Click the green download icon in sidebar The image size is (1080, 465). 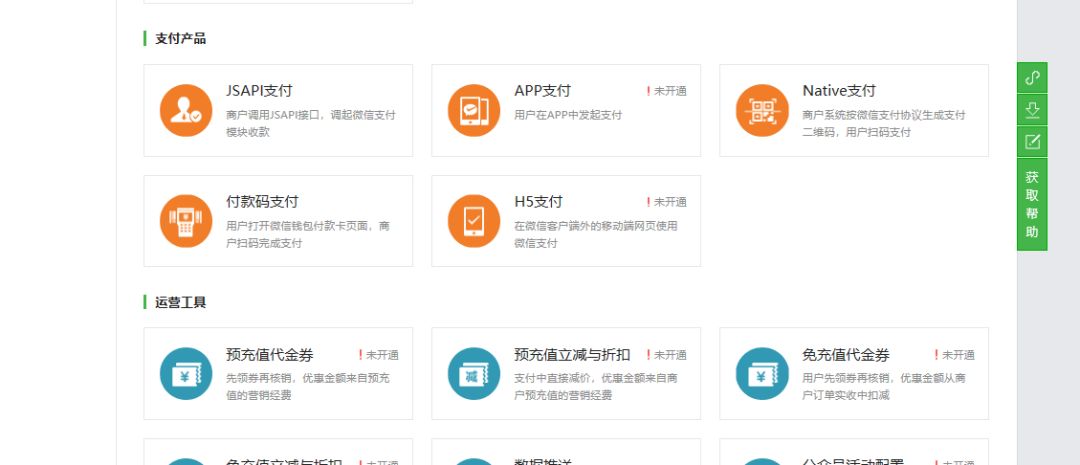(1032, 110)
